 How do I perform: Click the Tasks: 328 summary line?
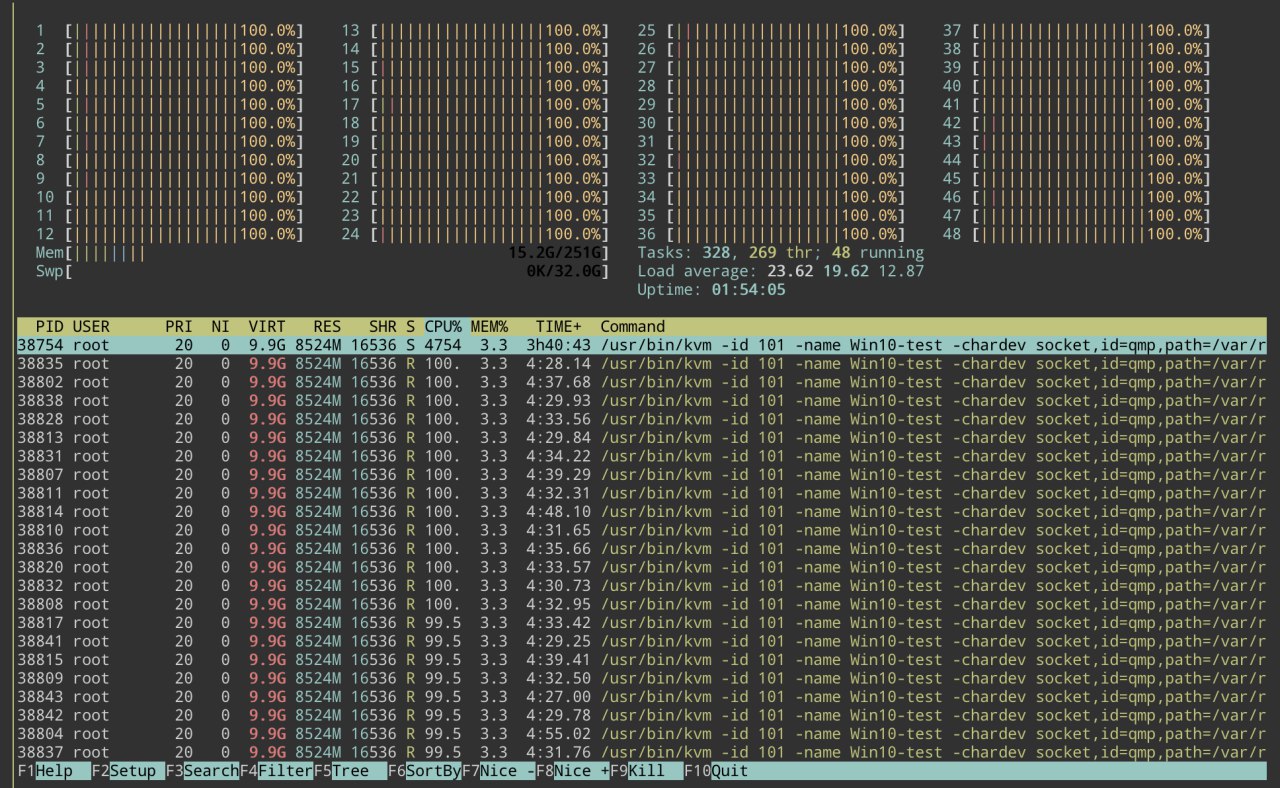pyautogui.click(x=781, y=253)
